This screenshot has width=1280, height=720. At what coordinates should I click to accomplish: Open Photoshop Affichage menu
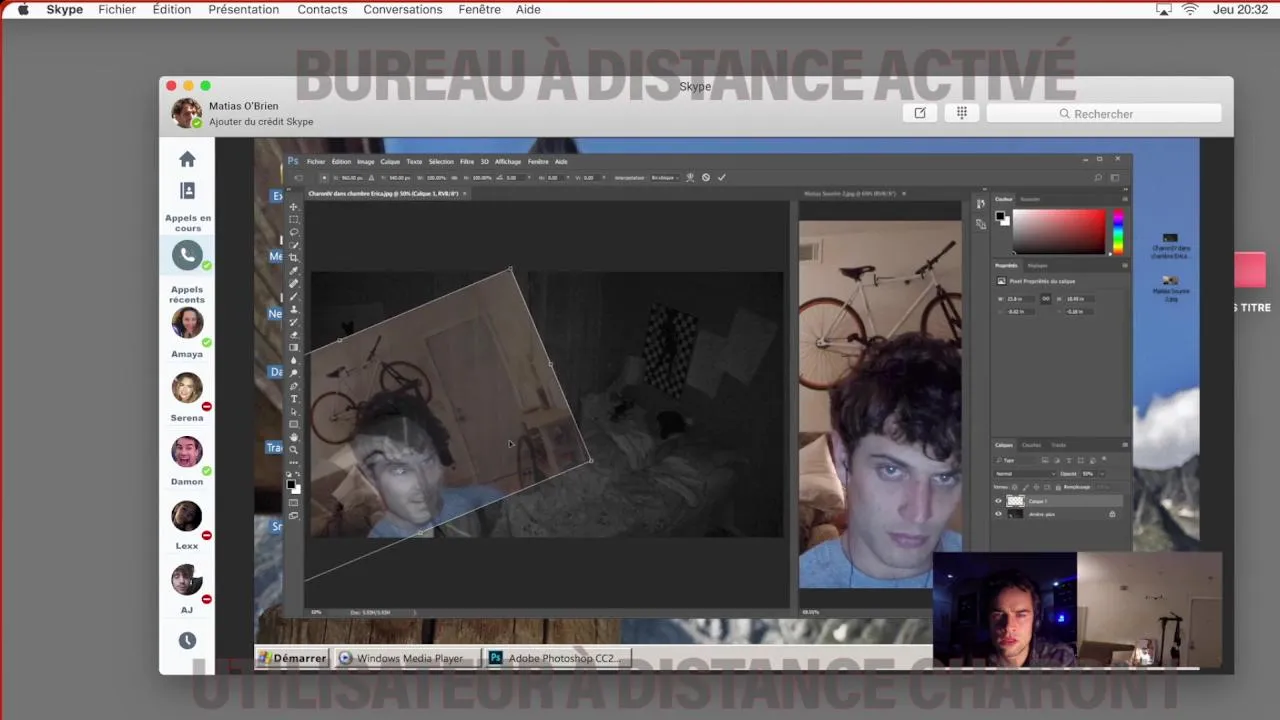coord(508,161)
